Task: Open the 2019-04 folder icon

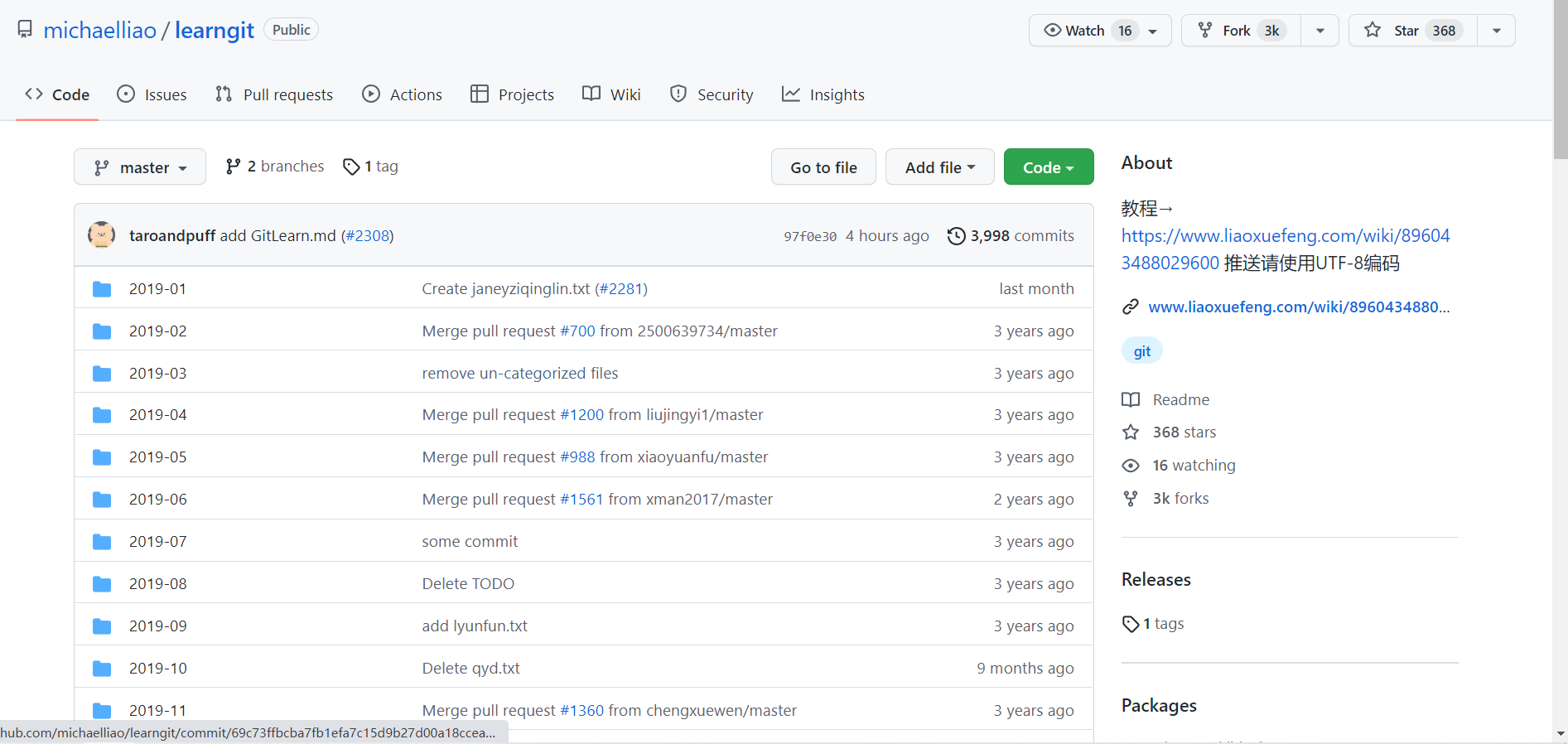Action: click(x=102, y=415)
